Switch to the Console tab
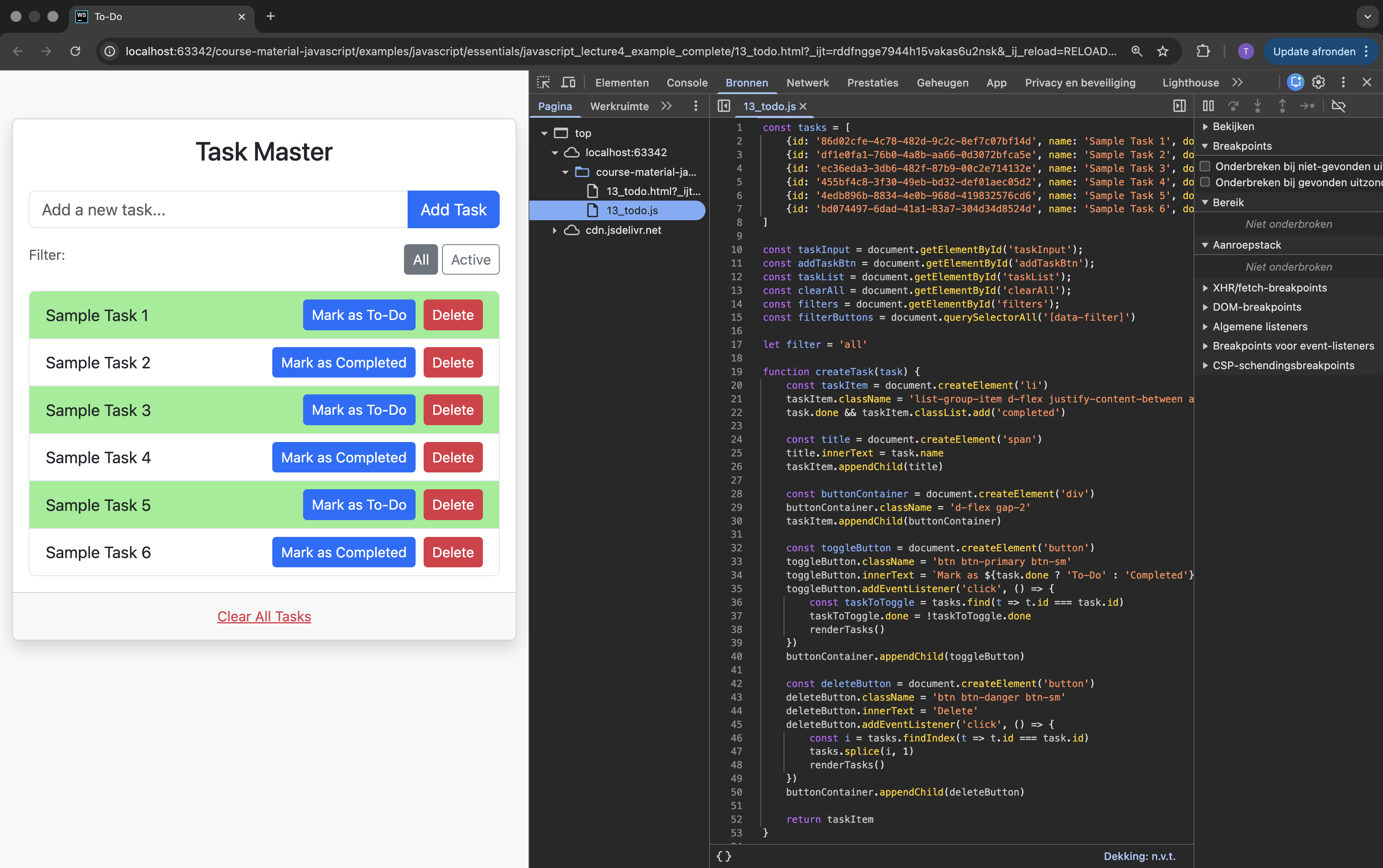Viewport: 1383px width, 868px height. [x=687, y=82]
